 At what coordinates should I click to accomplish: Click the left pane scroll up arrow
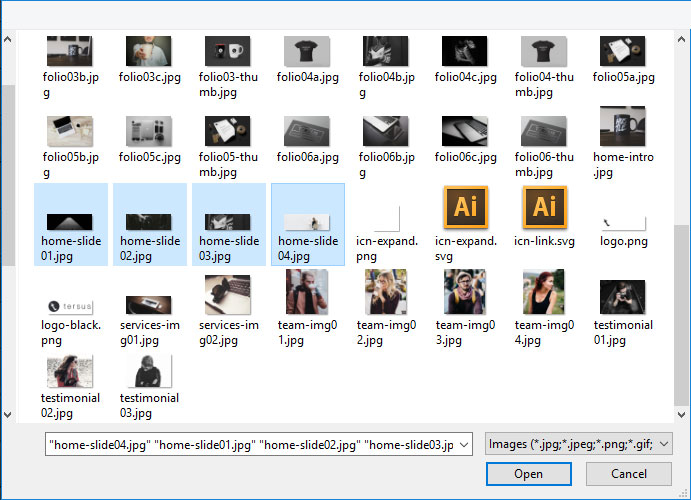coord(8,39)
